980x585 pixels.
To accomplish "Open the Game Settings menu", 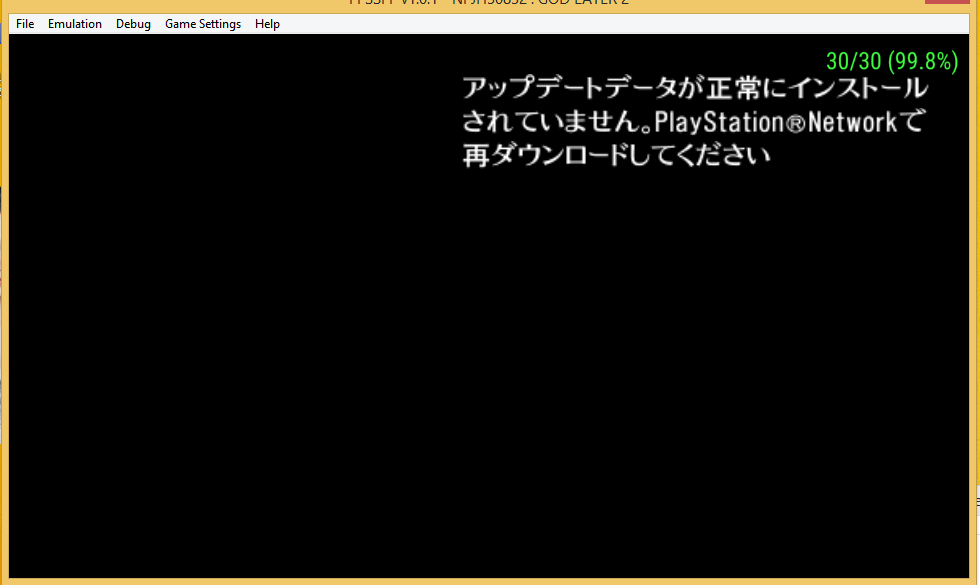I will point(202,24).
